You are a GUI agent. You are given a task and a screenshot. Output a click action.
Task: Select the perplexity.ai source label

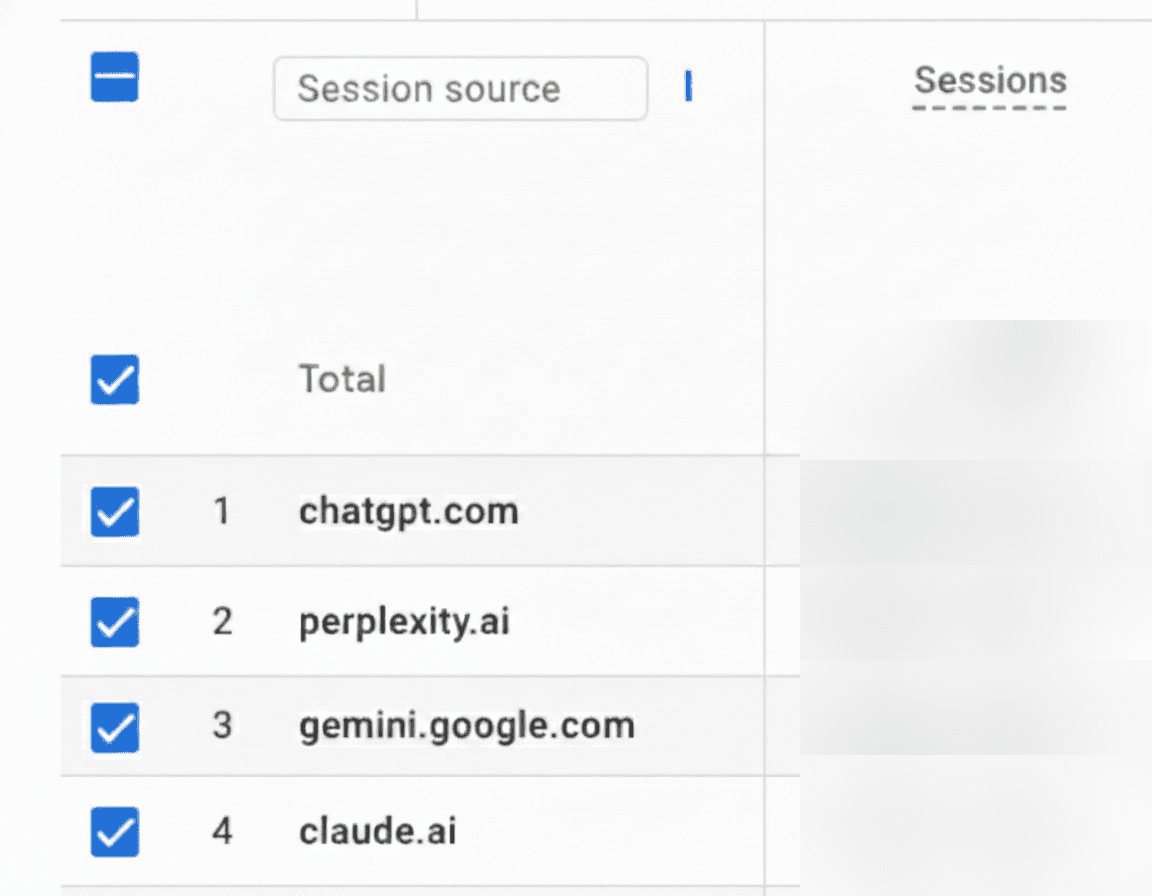coord(403,622)
